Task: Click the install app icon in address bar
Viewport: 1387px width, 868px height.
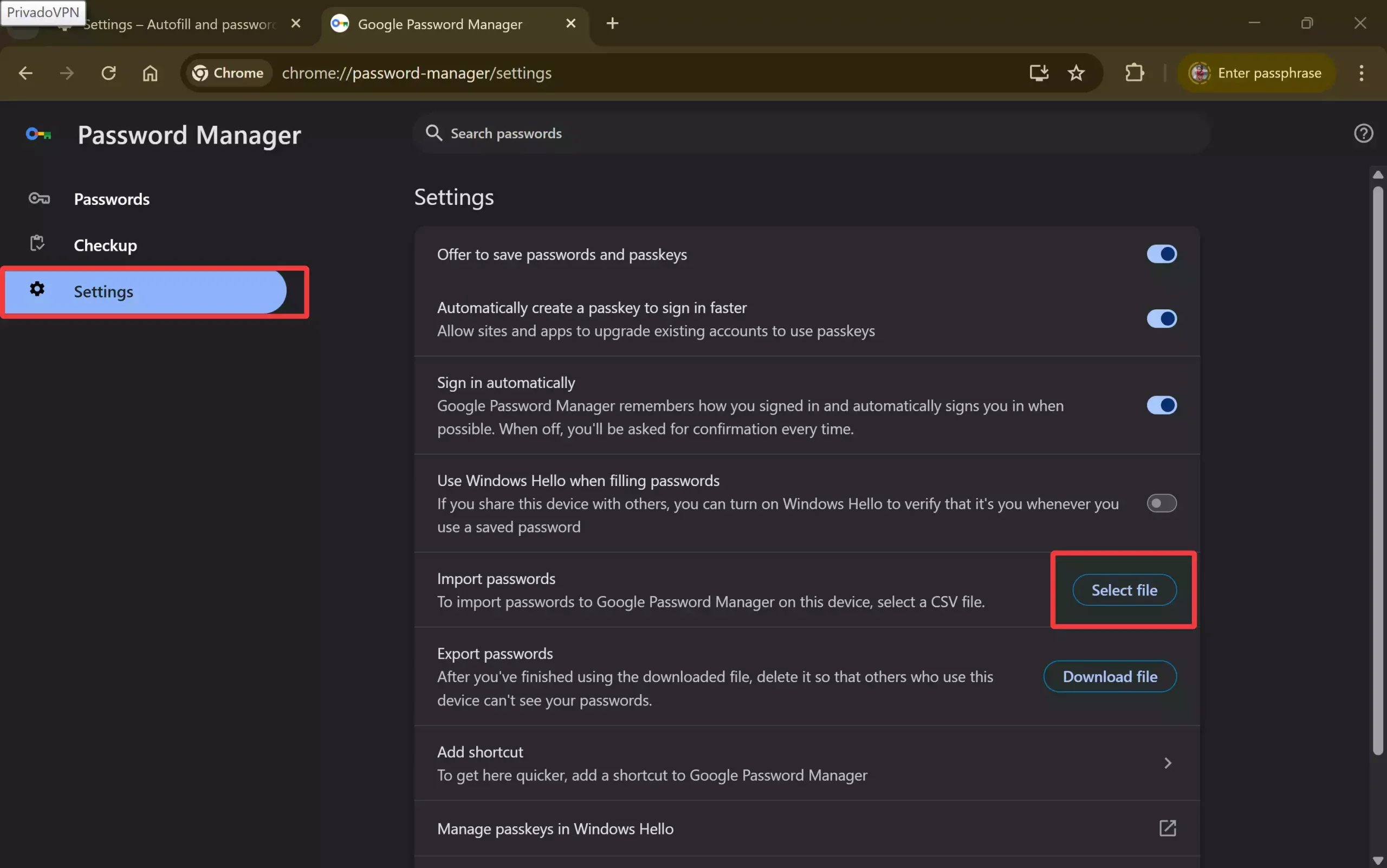Action: click(1039, 73)
